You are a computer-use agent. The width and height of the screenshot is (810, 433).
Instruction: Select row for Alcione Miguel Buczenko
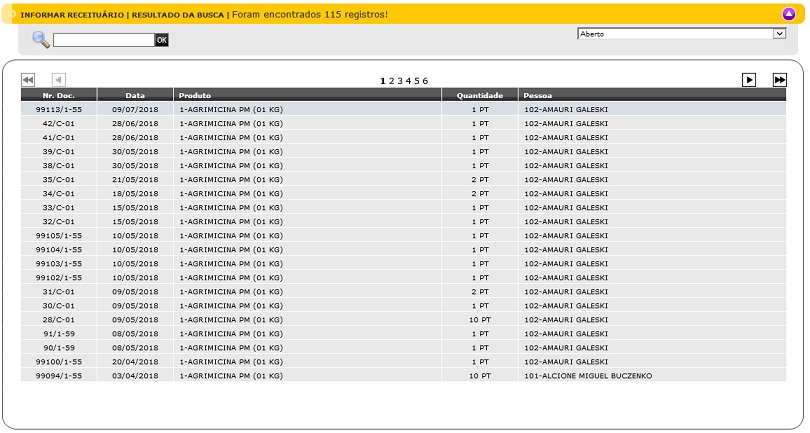coord(587,375)
